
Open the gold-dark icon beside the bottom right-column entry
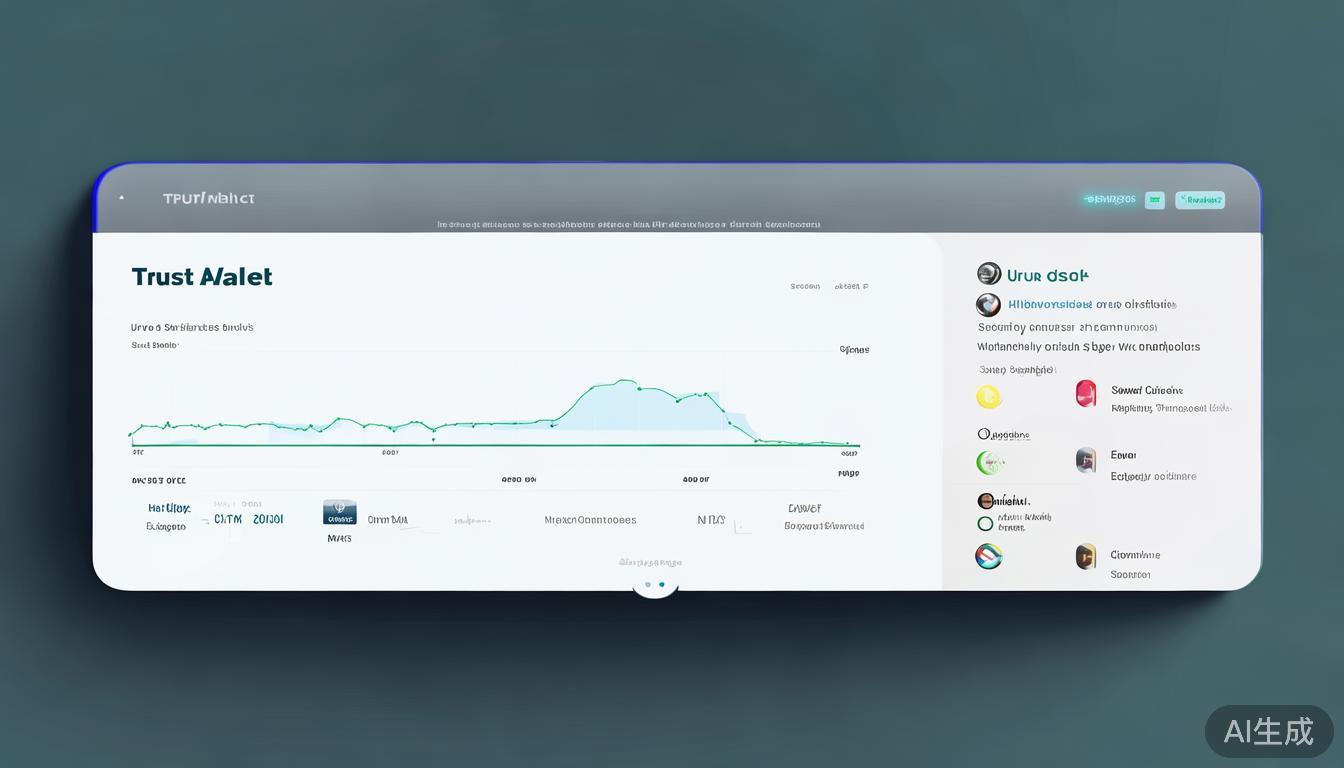[x=1086, y=556]
